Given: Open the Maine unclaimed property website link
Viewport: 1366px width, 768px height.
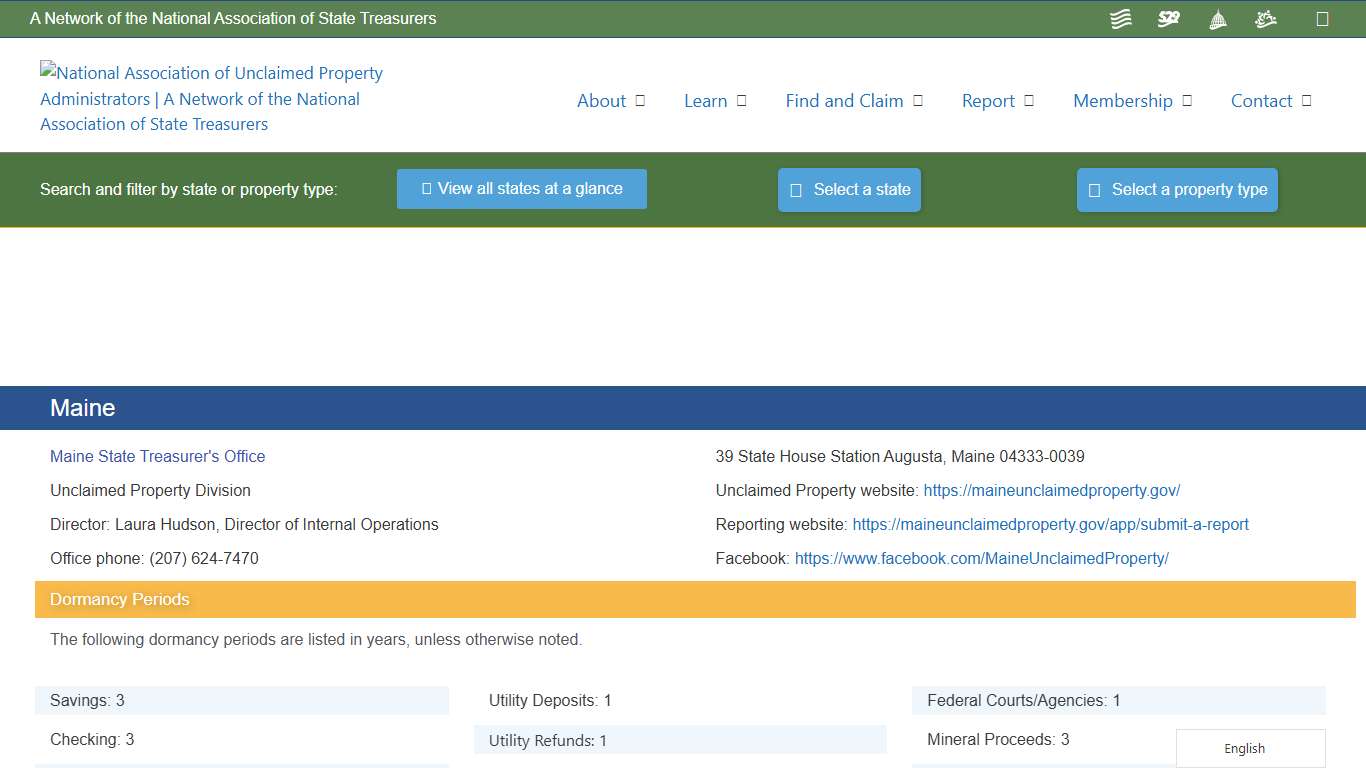Looking at the screenshot, I should (1052, 490).
